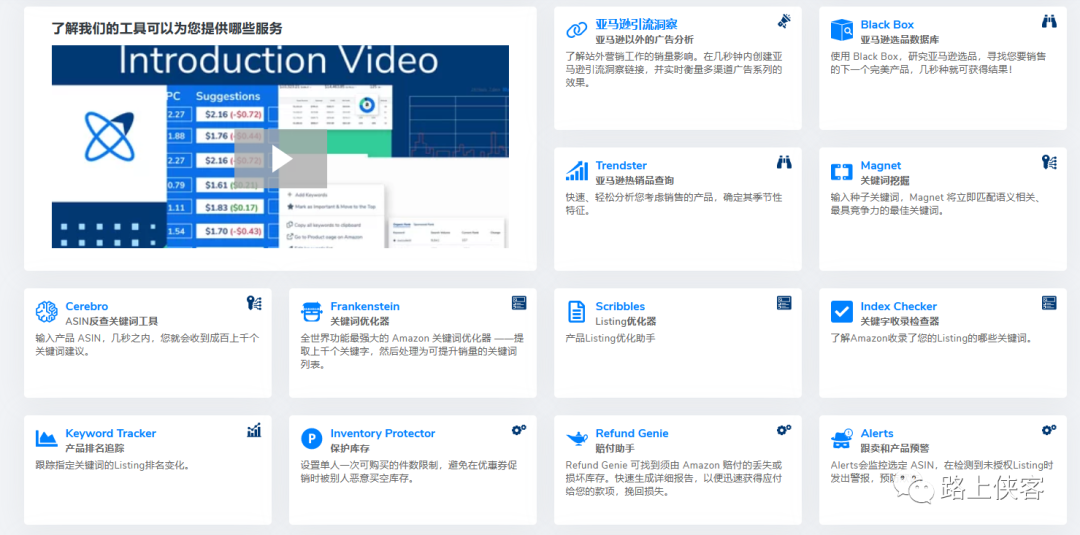Click the subtitle Listing优化器
This screenshot has width=1080, height=535.
click(626, 322)
